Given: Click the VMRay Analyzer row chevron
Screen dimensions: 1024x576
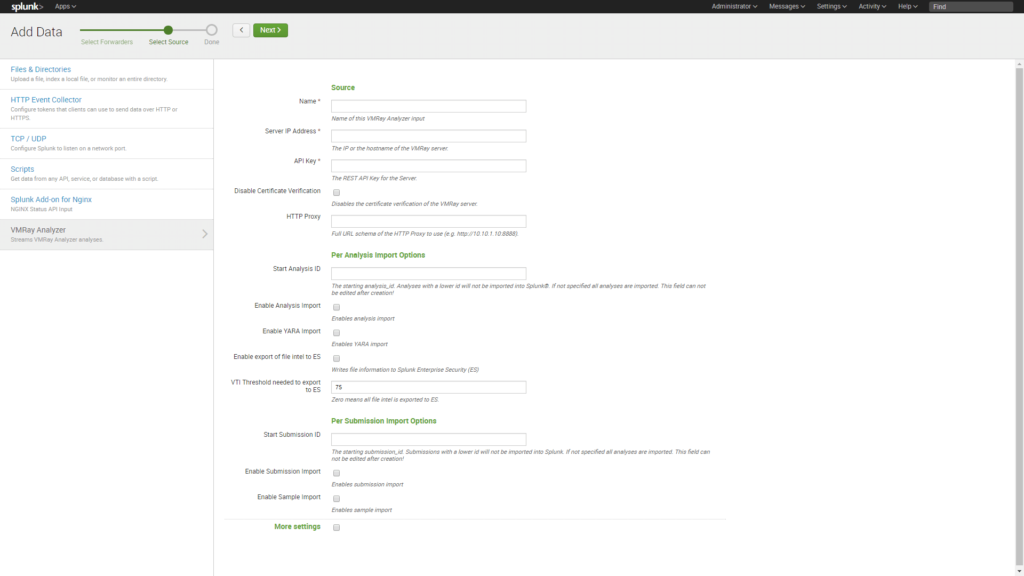Looking at the screenshot, I should coord(204,234).
